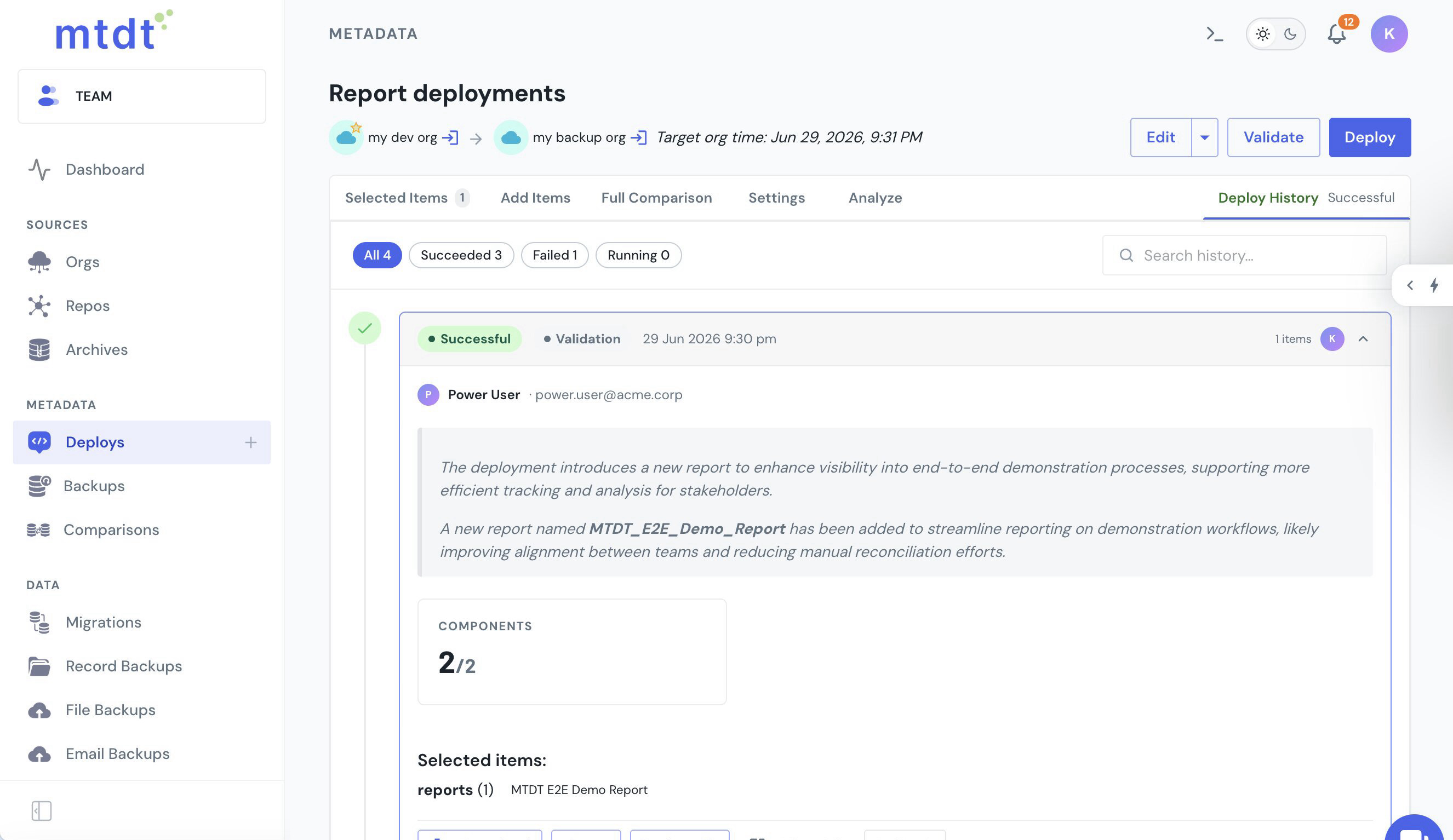Click the Deploy button
The width and height of the screenshot is (1453, 840).
(1369, 137)
